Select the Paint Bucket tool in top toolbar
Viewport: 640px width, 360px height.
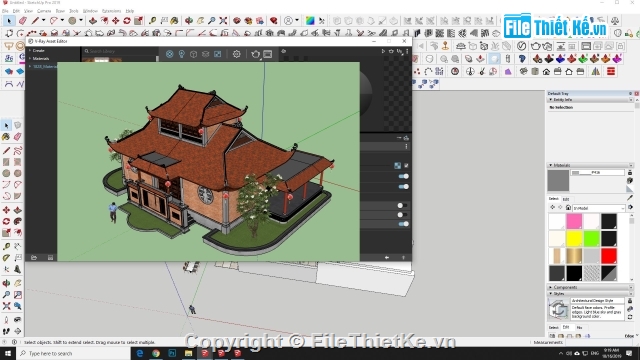coord(175,20)
